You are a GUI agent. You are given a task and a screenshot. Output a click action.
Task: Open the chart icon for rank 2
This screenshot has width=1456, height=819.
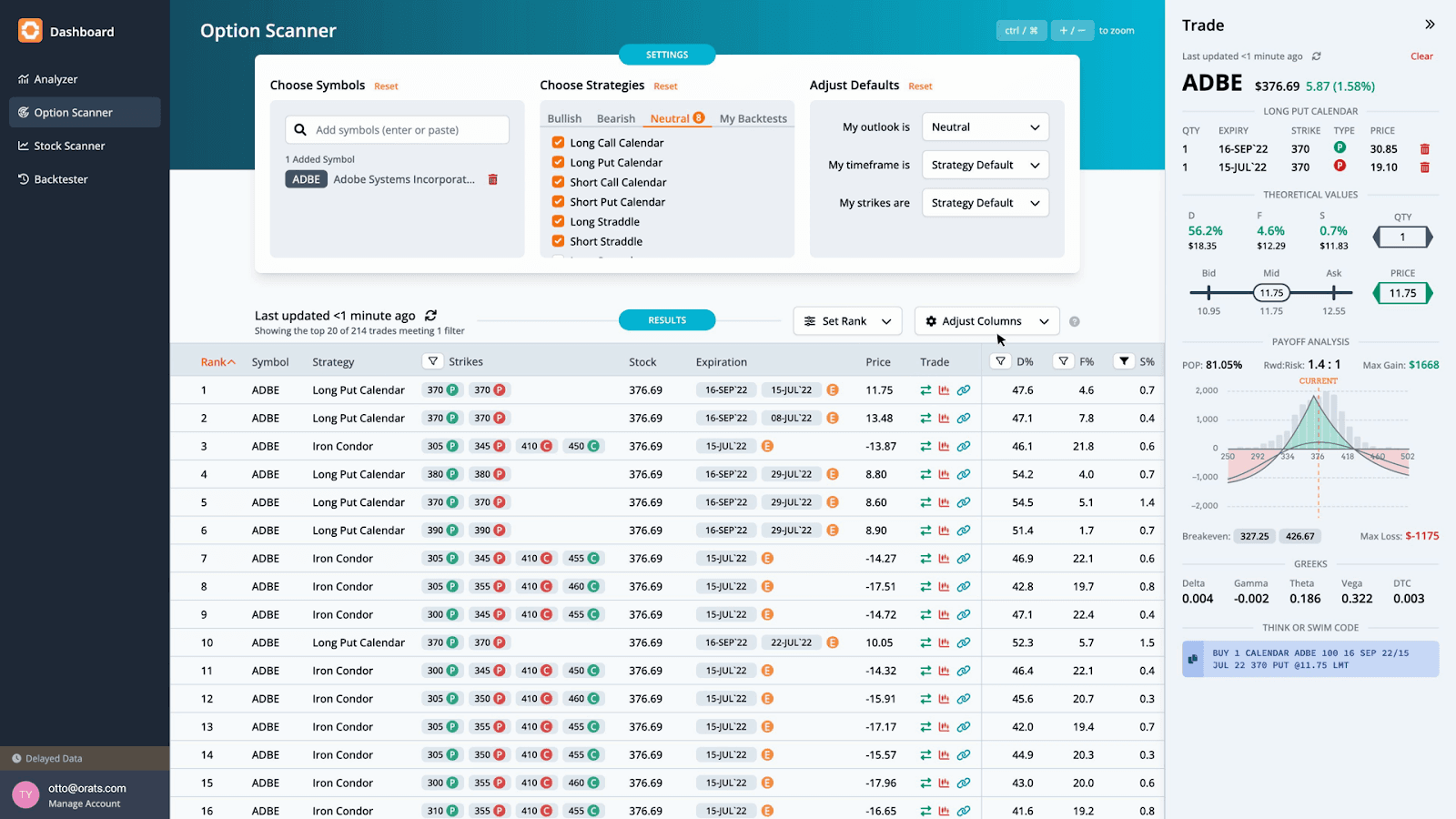(x=945, y=419)
